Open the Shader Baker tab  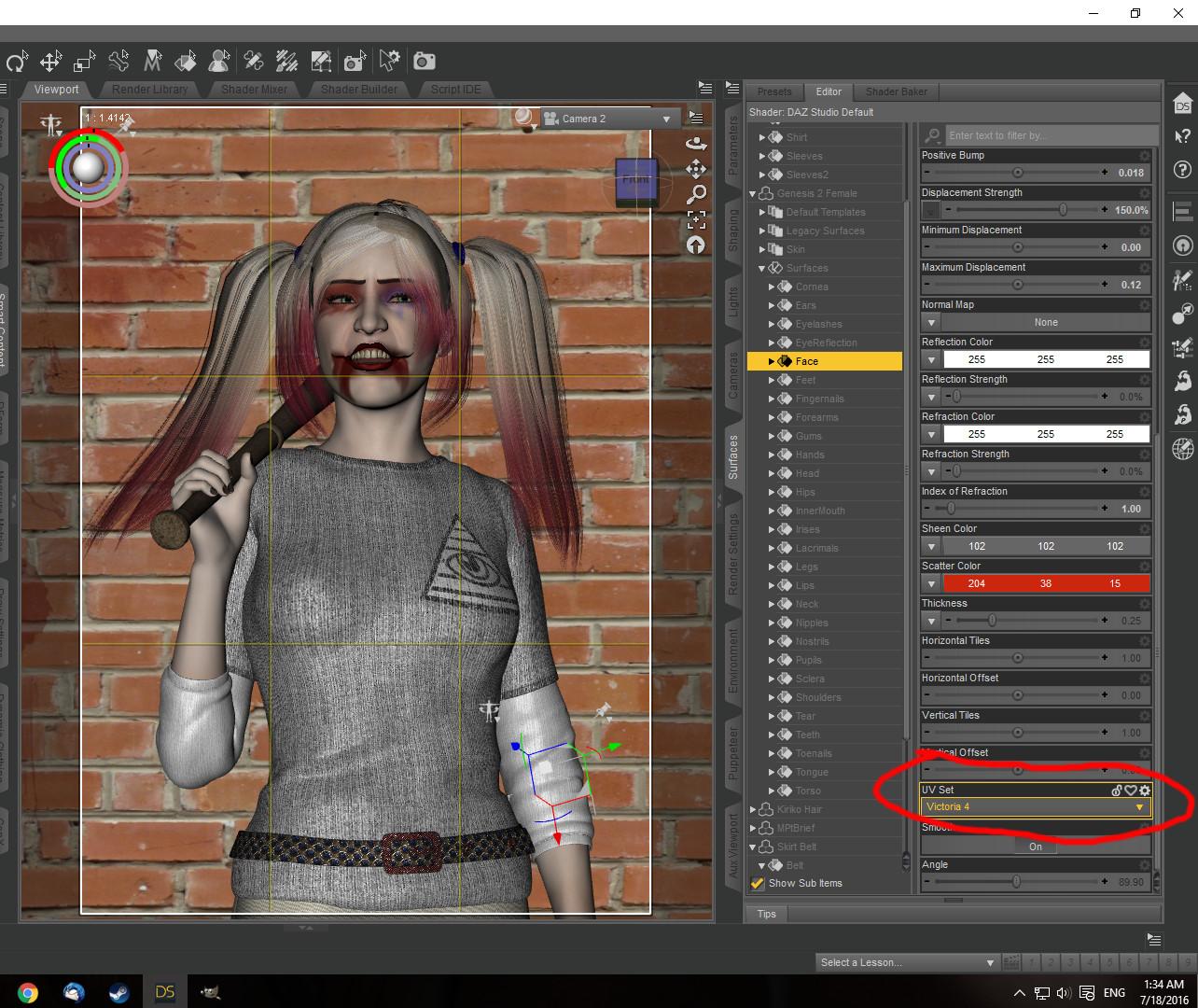(897, 91)
